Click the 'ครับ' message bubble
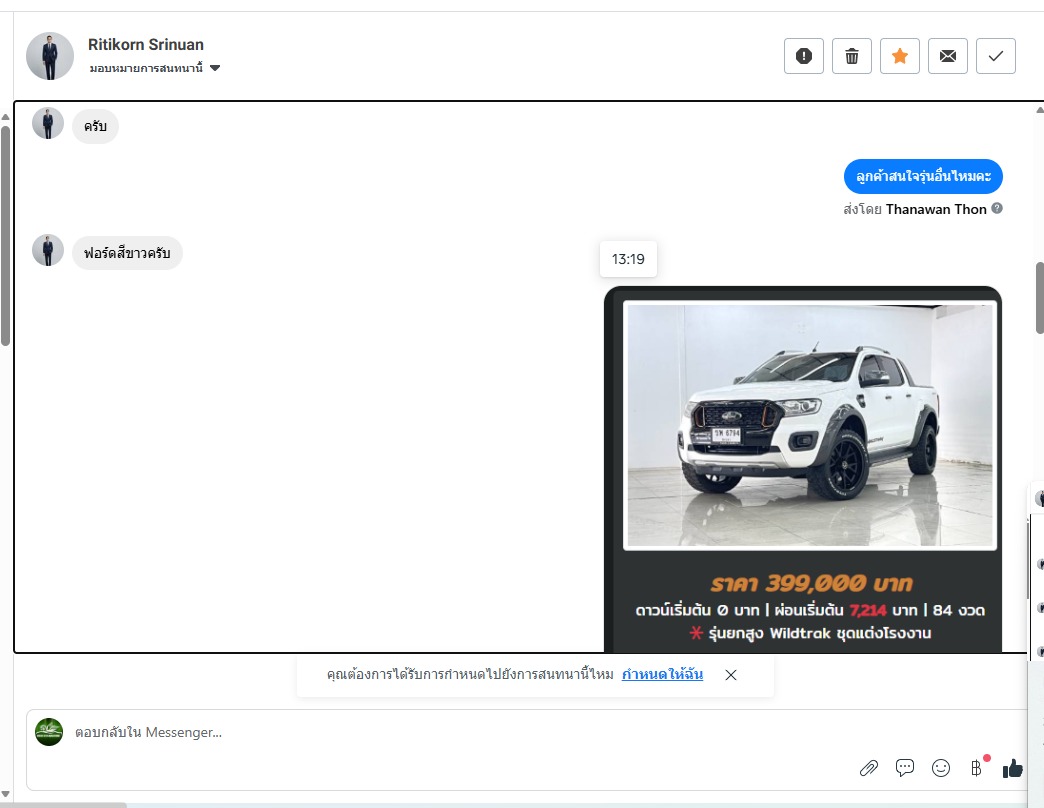Viewport: 1044px width, 808px height. tap(95, 126)
